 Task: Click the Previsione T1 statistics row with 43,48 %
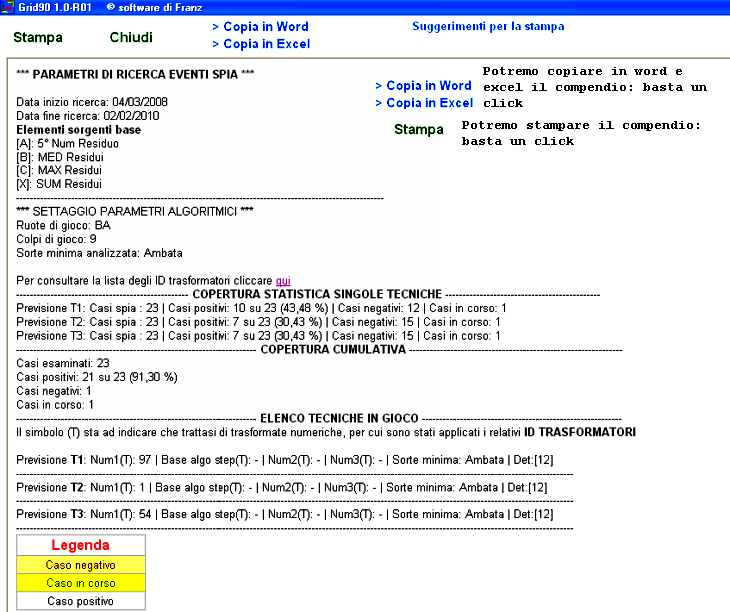[261, 308]
